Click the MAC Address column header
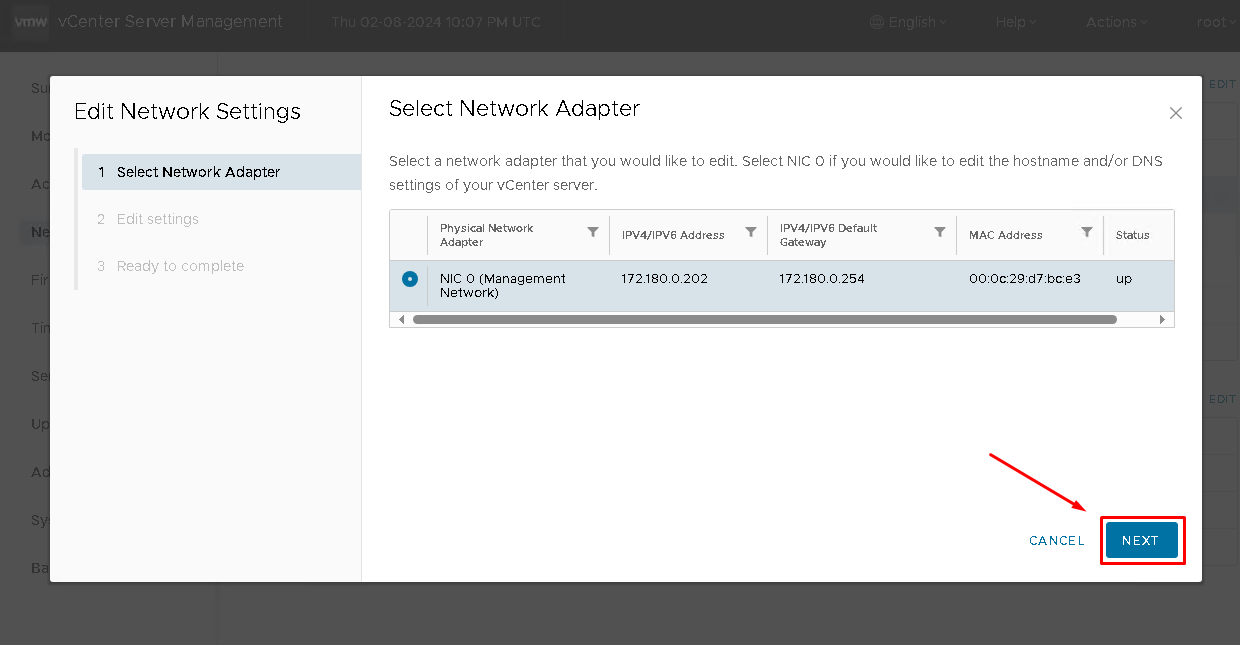The image size is (1240, 645). pyautogui.click(x=1006, y=235)
